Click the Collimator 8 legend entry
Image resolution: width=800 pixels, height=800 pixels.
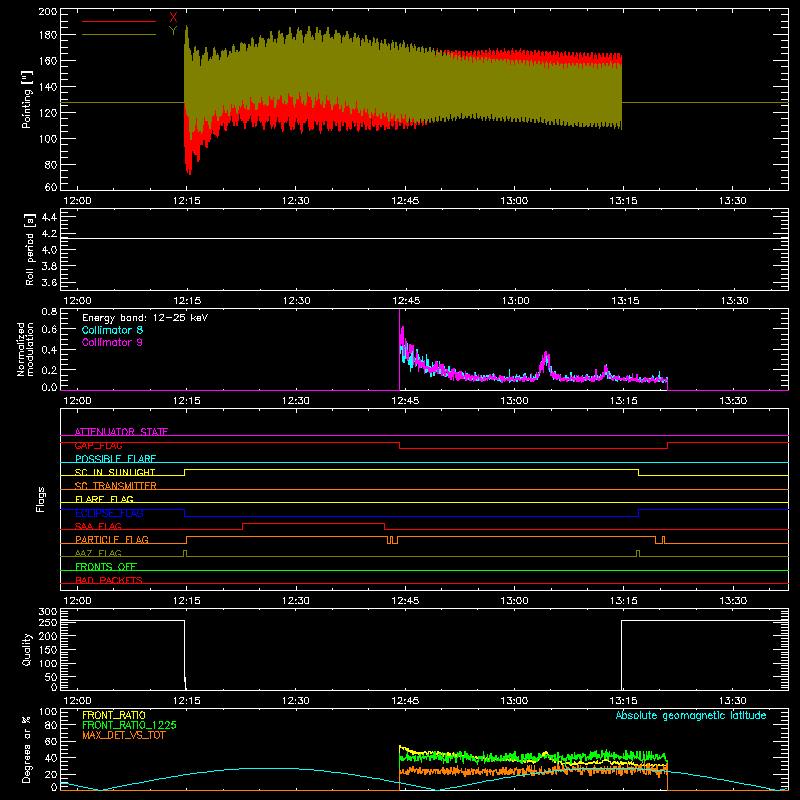tap(112, 330)
